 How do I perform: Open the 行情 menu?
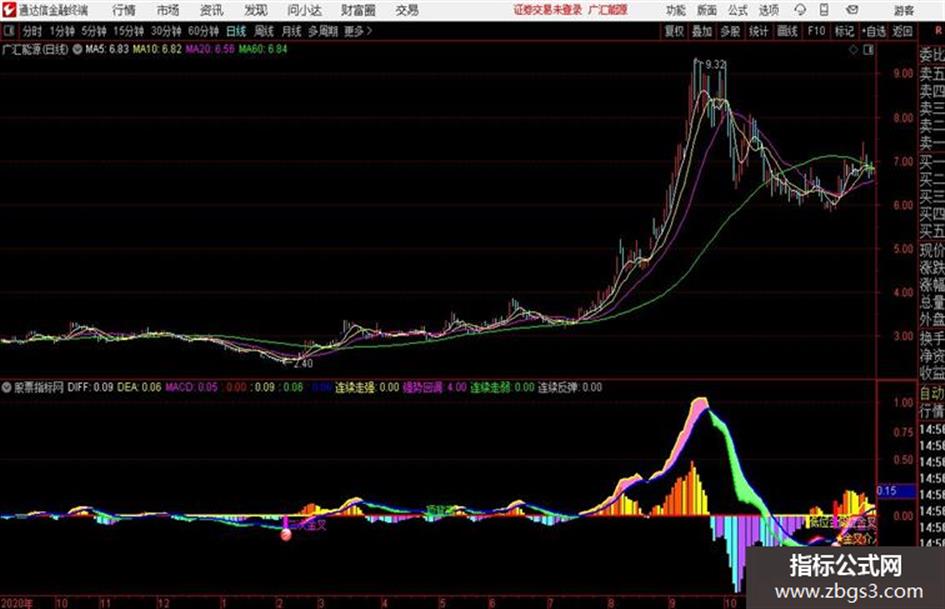[124, 10]
